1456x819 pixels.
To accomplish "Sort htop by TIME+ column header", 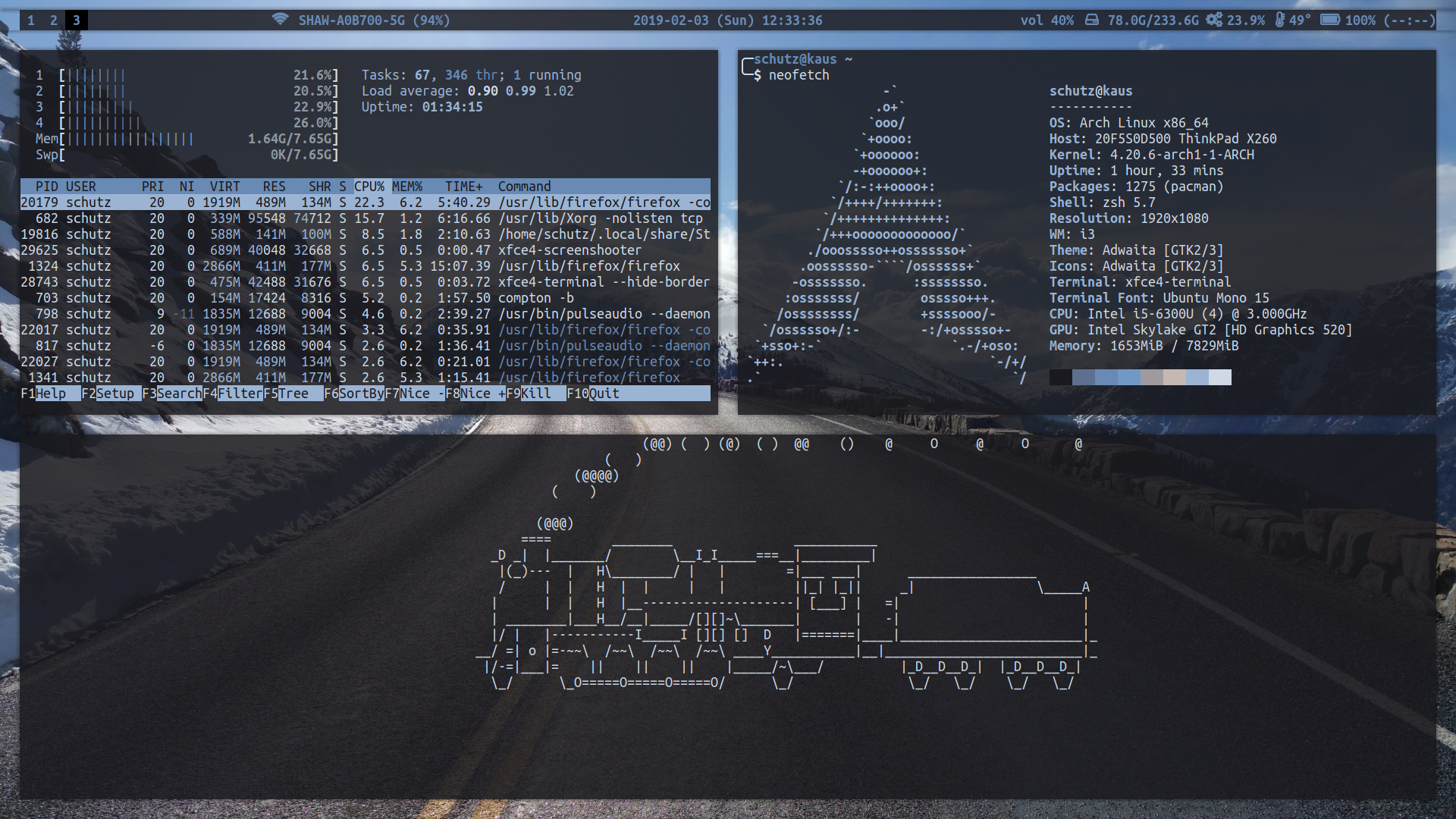I will [464, 187].
